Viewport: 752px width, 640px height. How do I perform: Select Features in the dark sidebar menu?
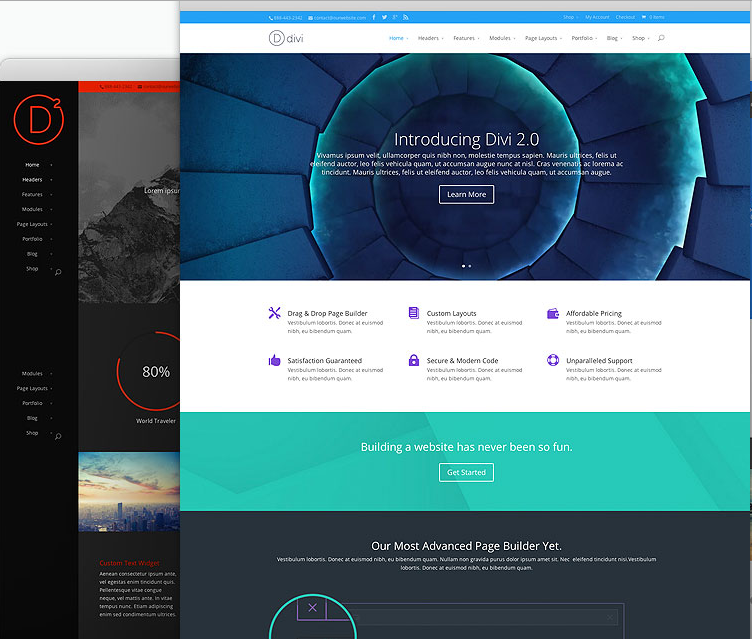click(33, 194)
